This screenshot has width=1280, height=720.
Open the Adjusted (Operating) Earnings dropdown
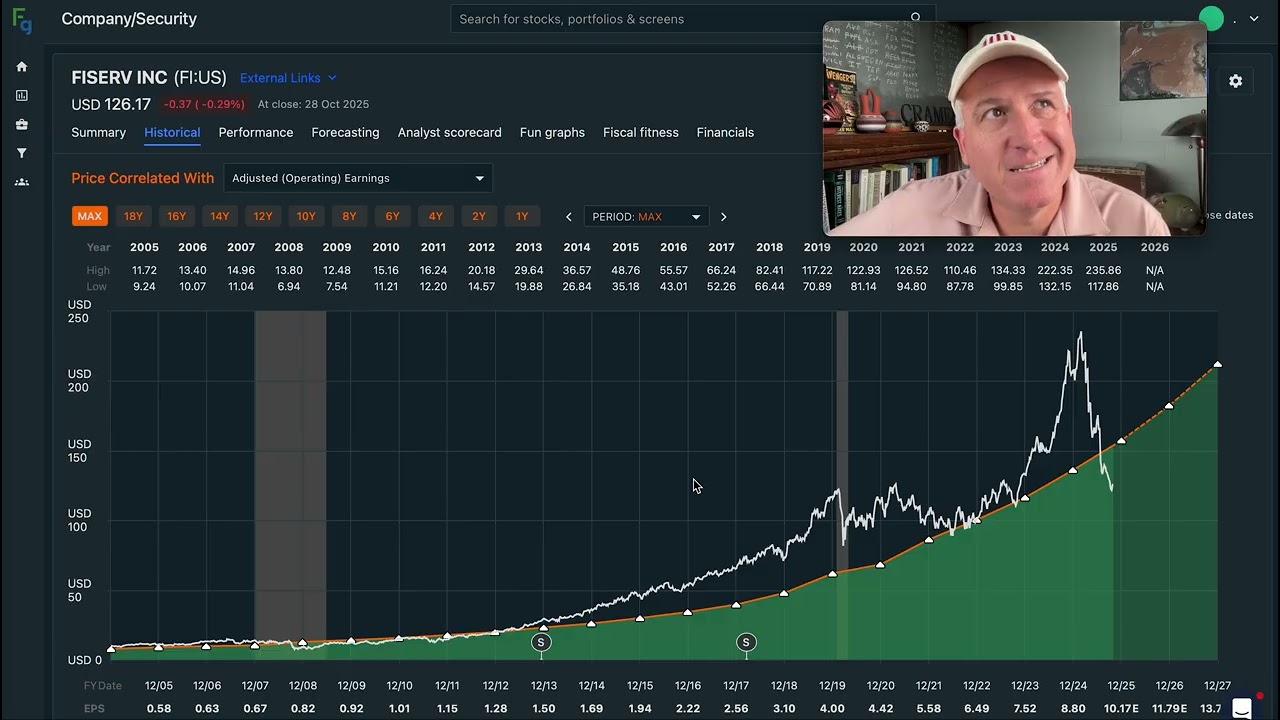[x=358, y=178]
